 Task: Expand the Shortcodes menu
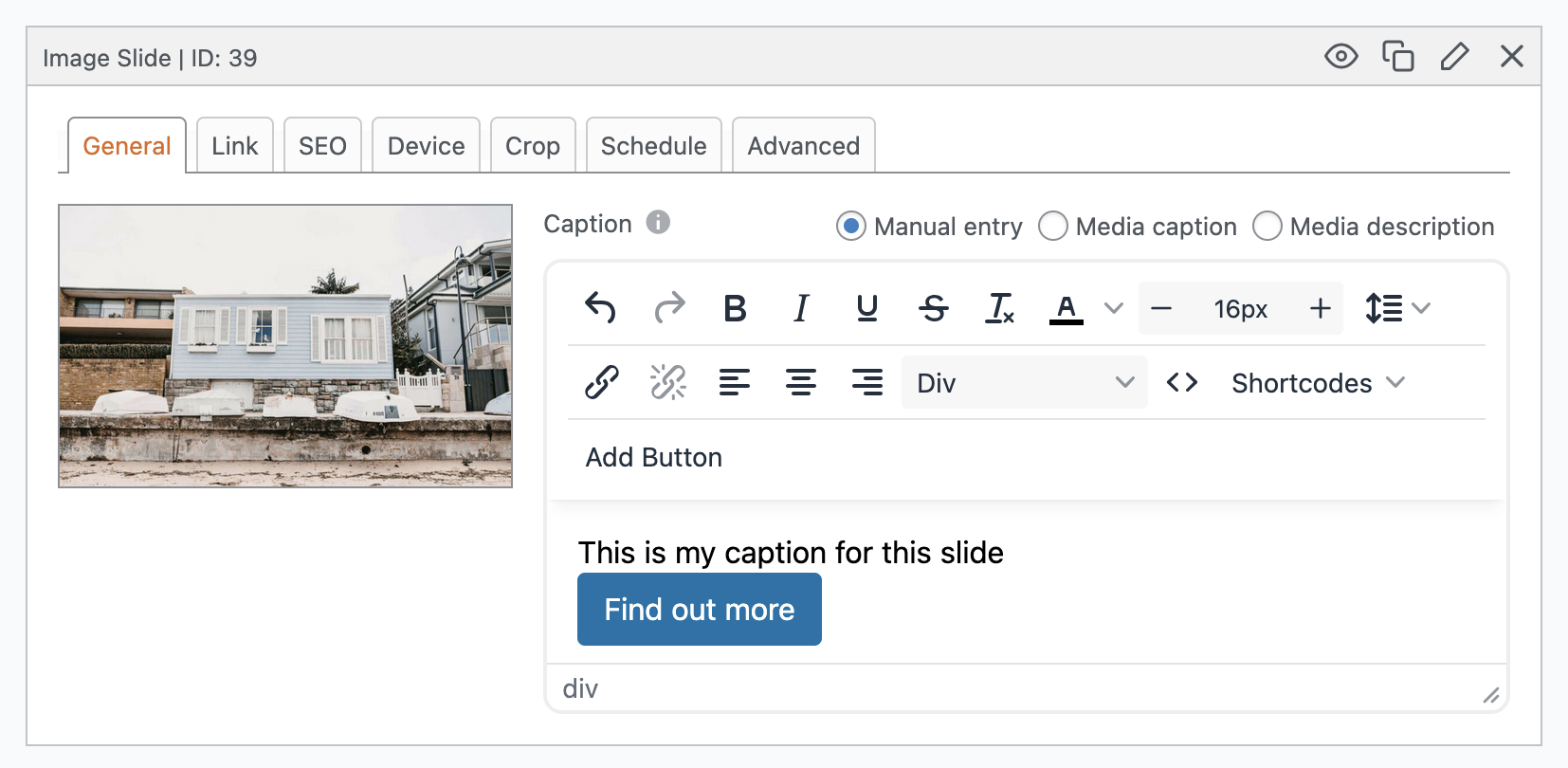1317,382
